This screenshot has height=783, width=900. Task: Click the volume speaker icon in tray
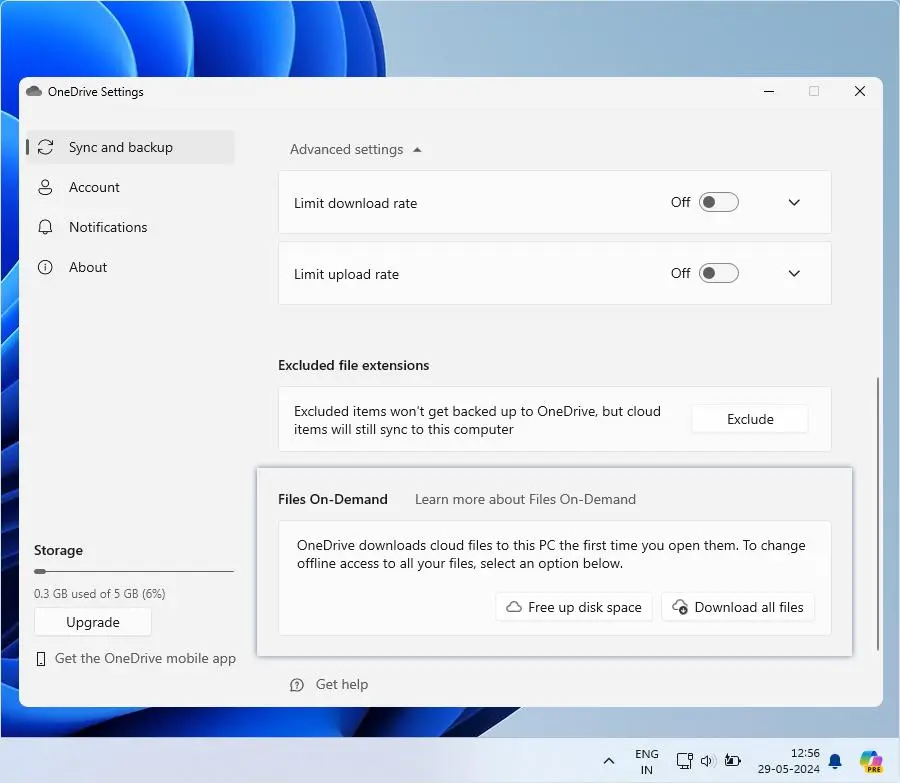point(707,761)
